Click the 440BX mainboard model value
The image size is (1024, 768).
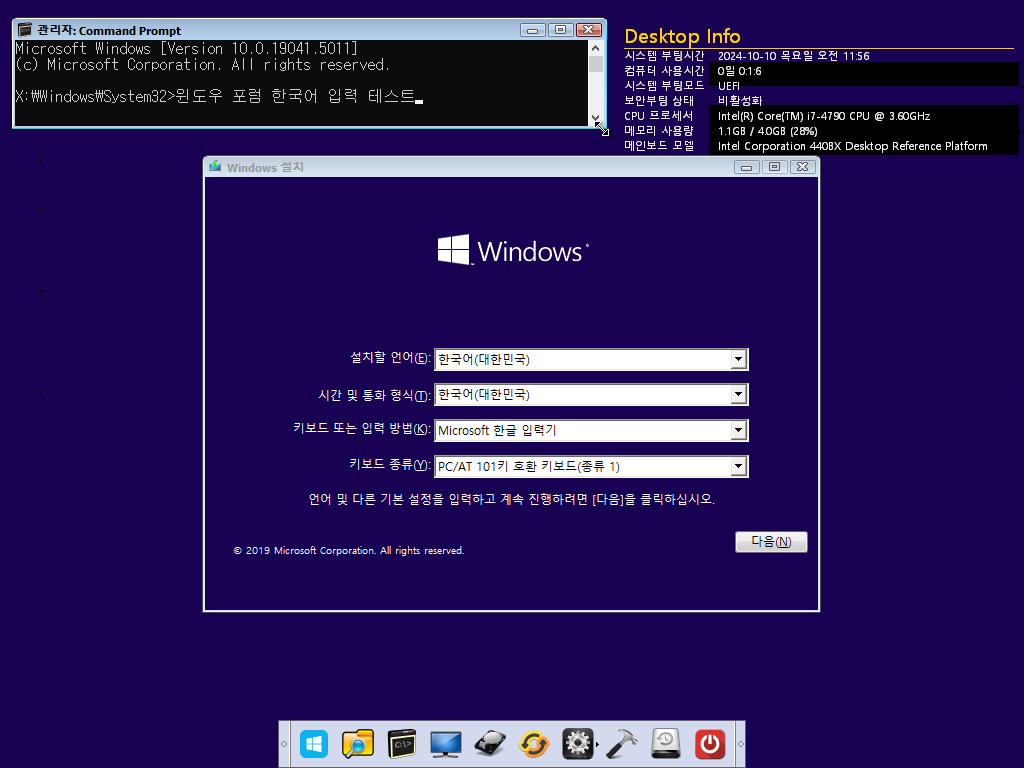pos(852,146)
